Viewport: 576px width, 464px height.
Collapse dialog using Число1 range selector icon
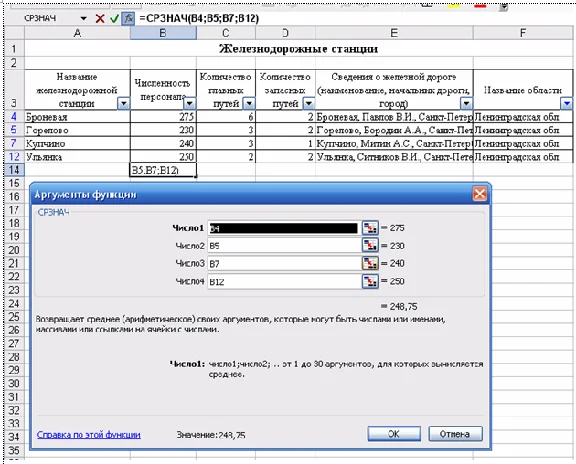tap(370, 228)
